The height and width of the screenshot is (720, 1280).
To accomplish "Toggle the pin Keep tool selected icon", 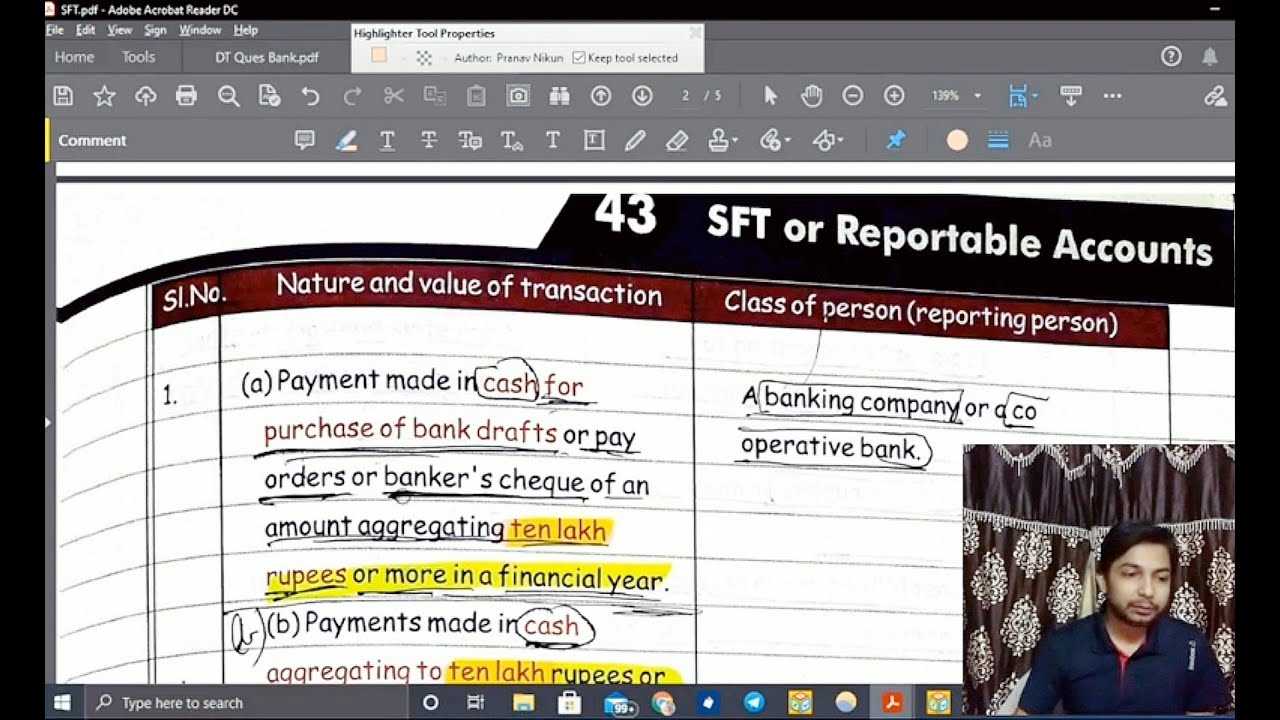I will [896, 141].
